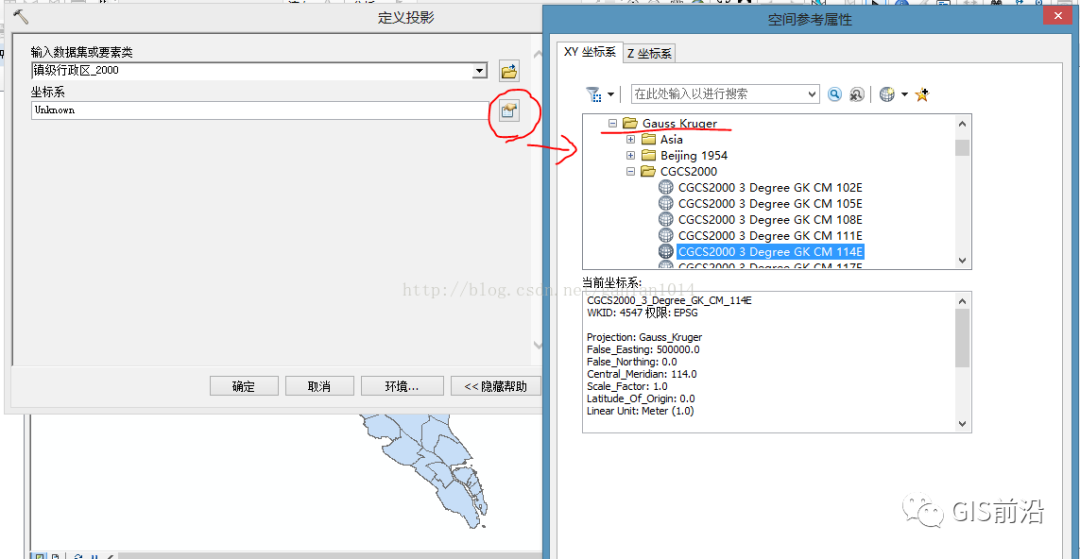Click the globe icon beside CM 102E
The image size is (1080, 559).
click(665, 187)
